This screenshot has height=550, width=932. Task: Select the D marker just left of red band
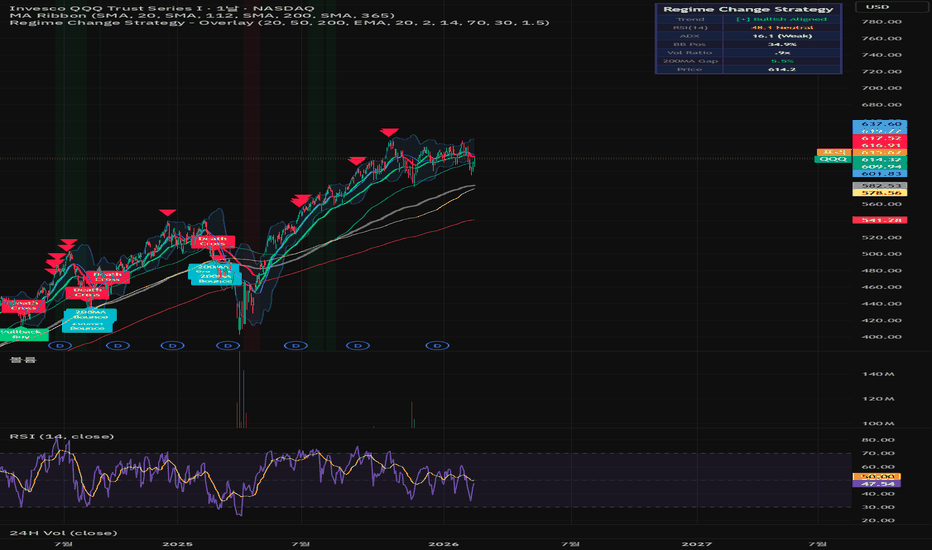coord(228,345)
